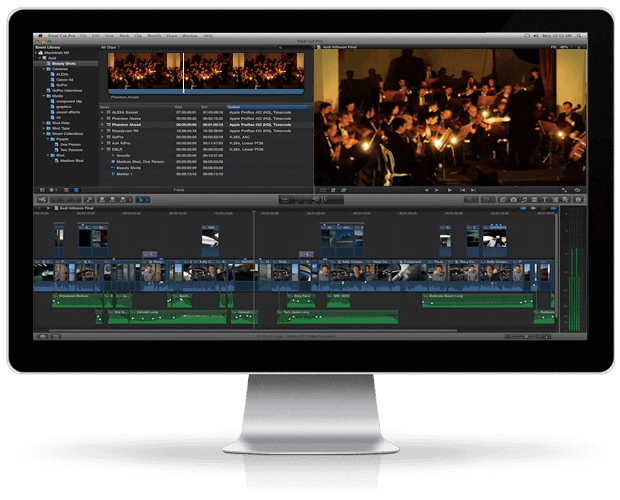Open the Modify menu
620x500 pixels.
pyautogui.click(x=154, y=36)
